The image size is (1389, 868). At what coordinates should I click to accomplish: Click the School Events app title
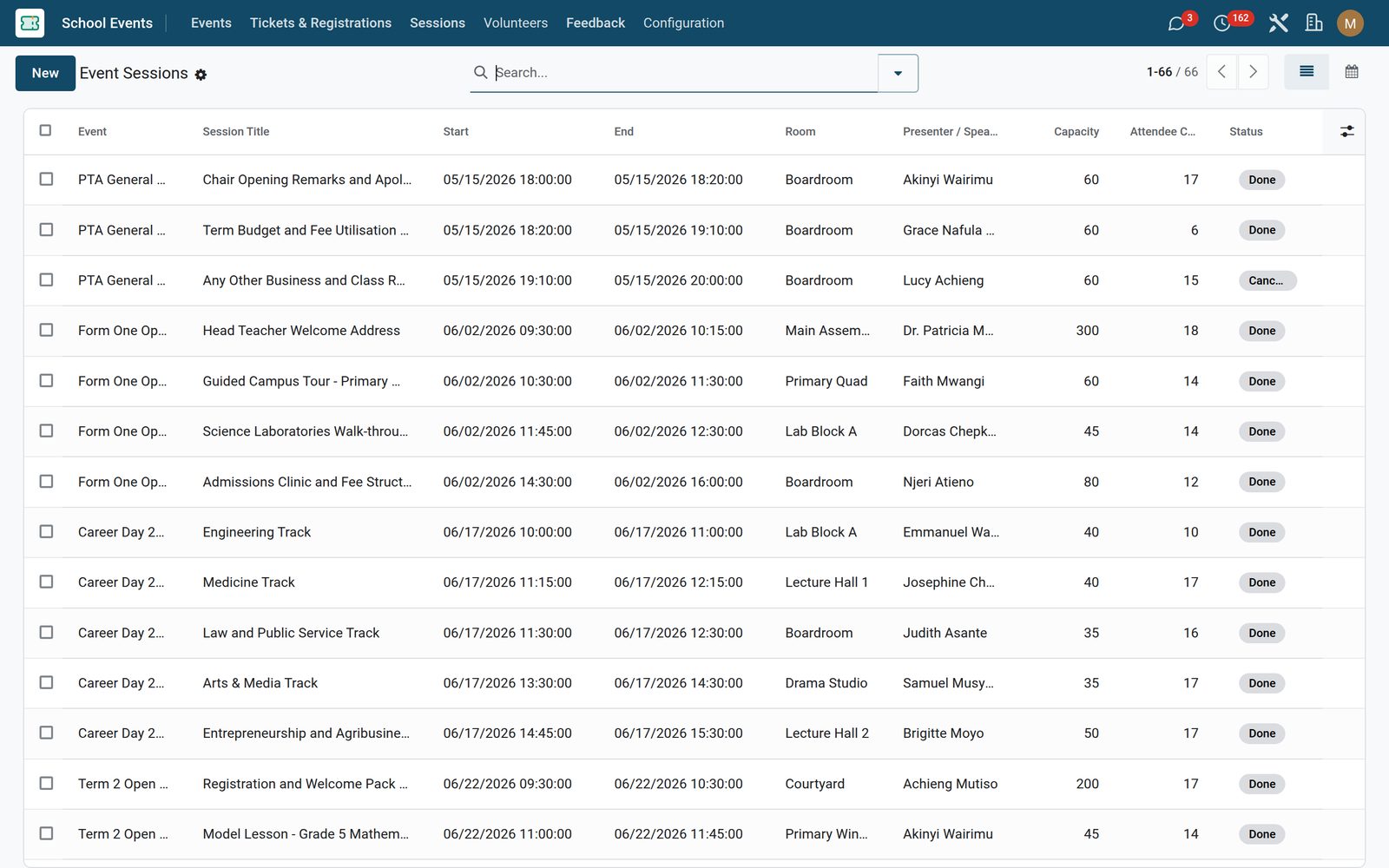107,23
